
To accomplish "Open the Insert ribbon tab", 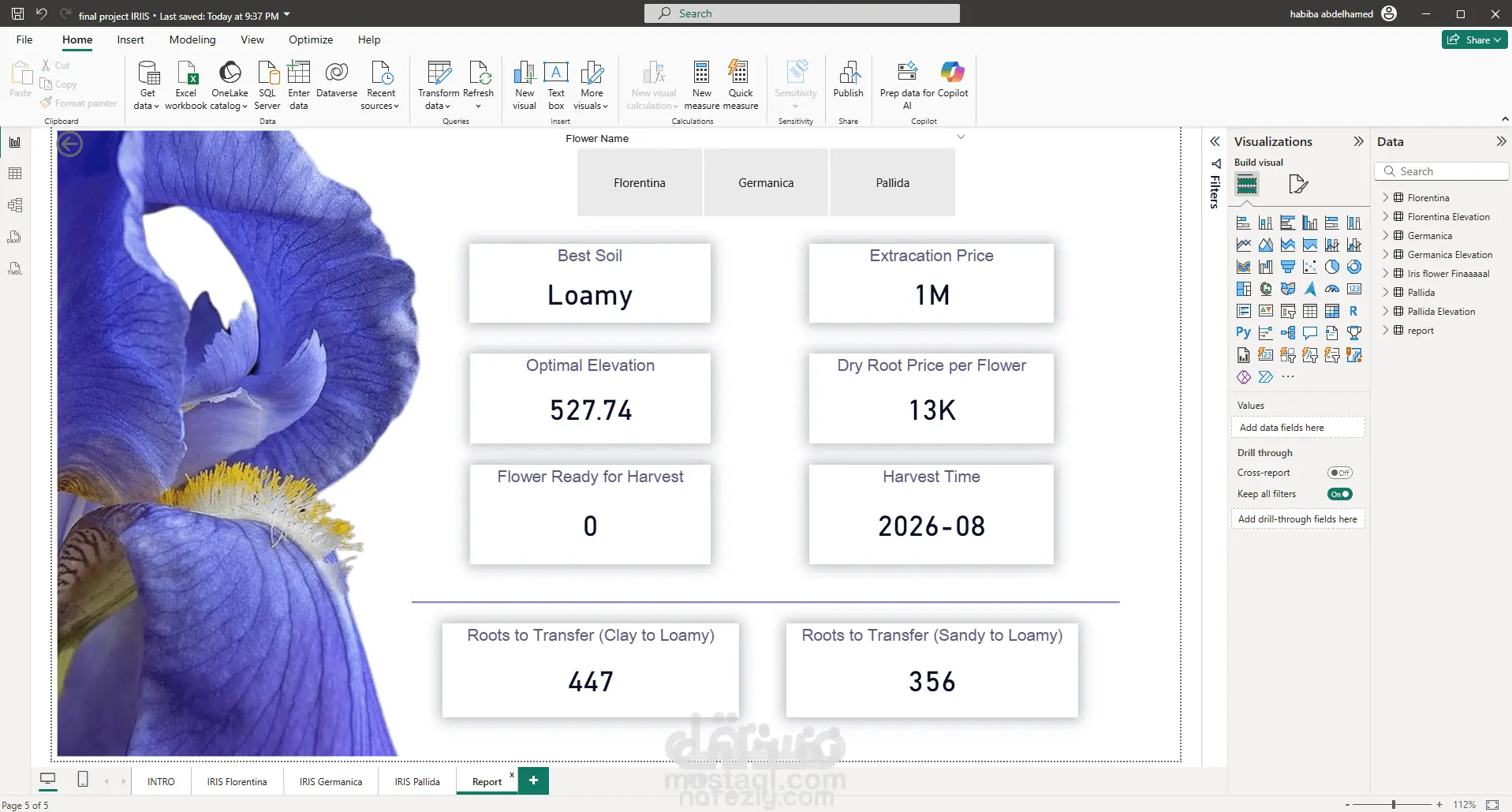I will [130, 39].
